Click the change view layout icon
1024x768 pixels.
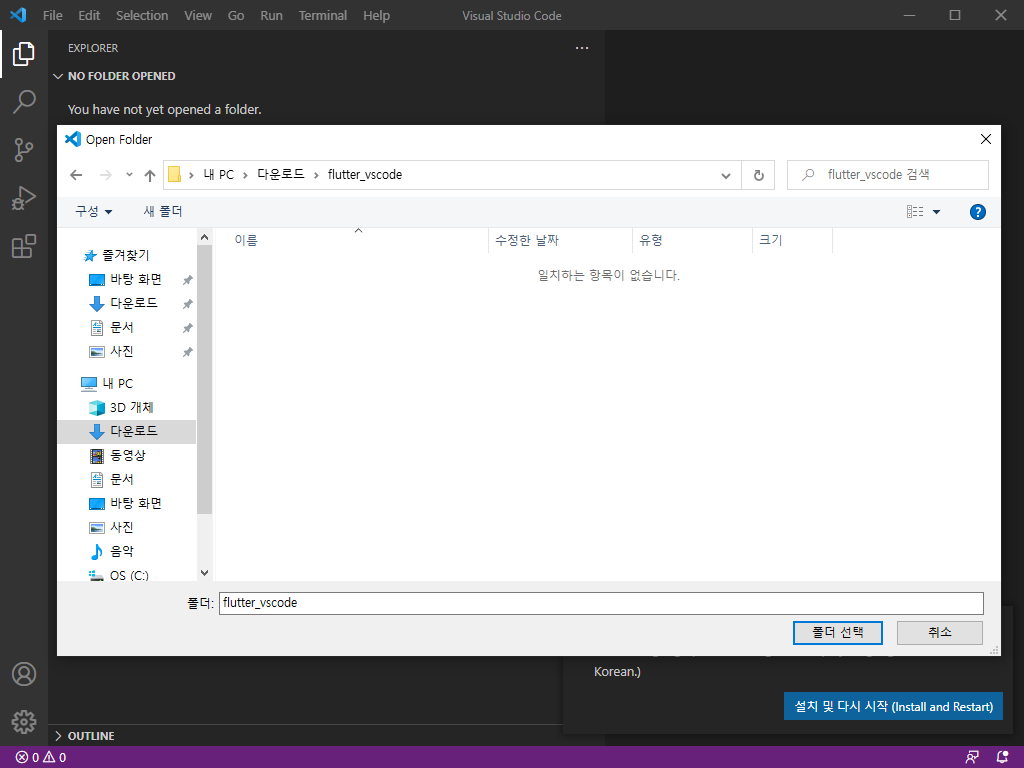(915, 212)
